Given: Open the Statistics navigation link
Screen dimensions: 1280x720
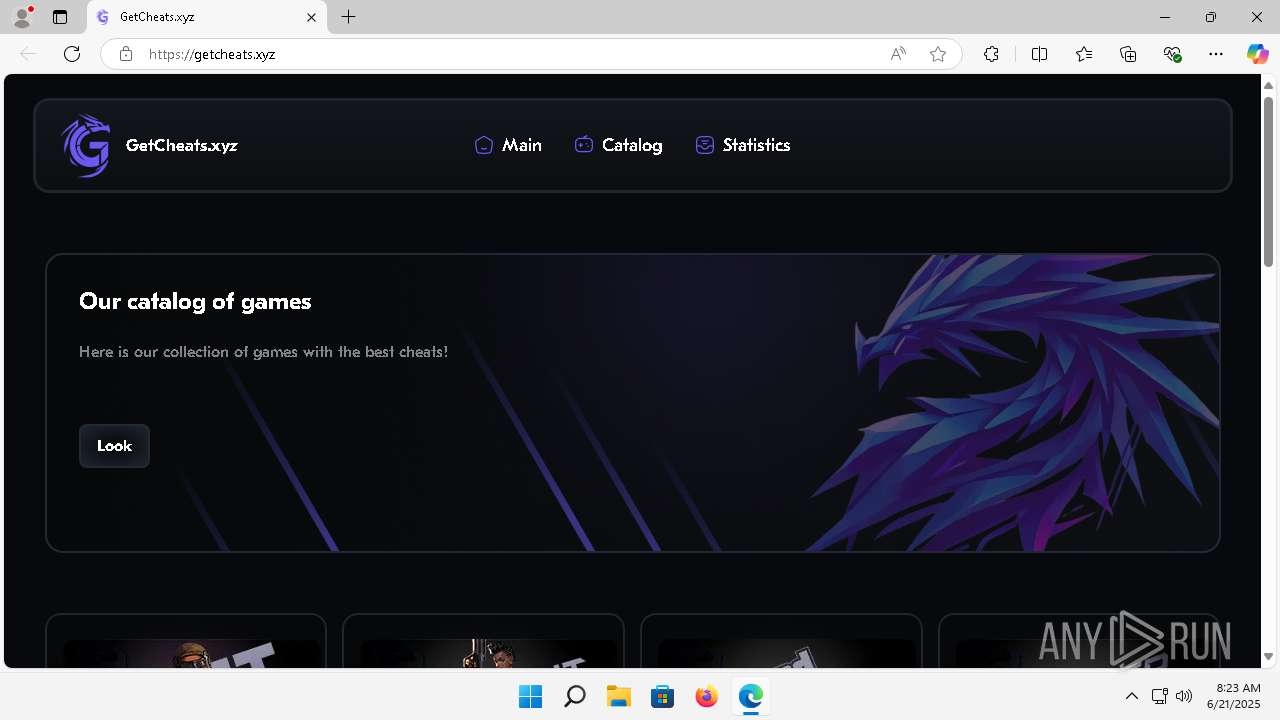Looking at the screenshot, I should (743, 145).
